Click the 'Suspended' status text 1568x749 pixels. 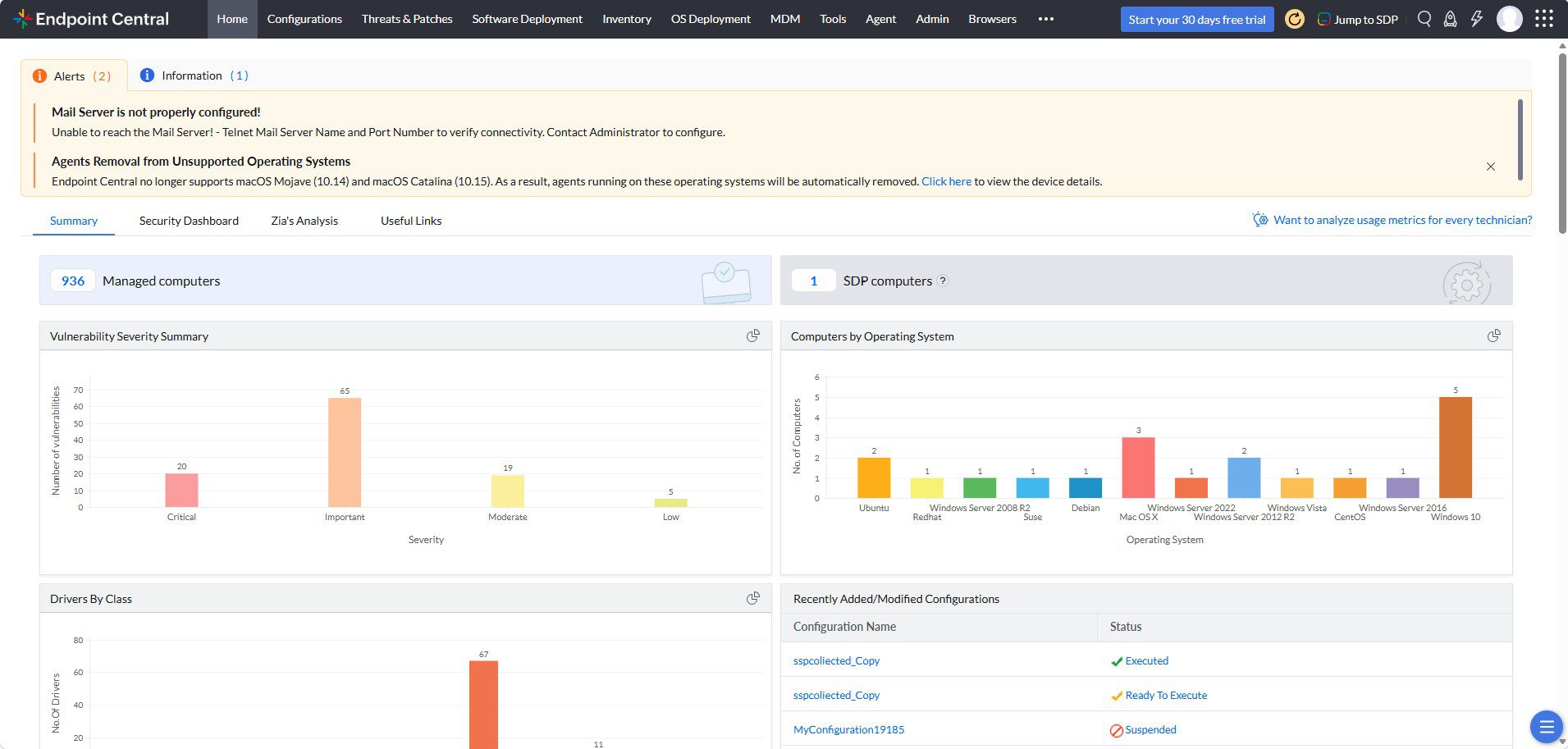tap(1150, 729)
